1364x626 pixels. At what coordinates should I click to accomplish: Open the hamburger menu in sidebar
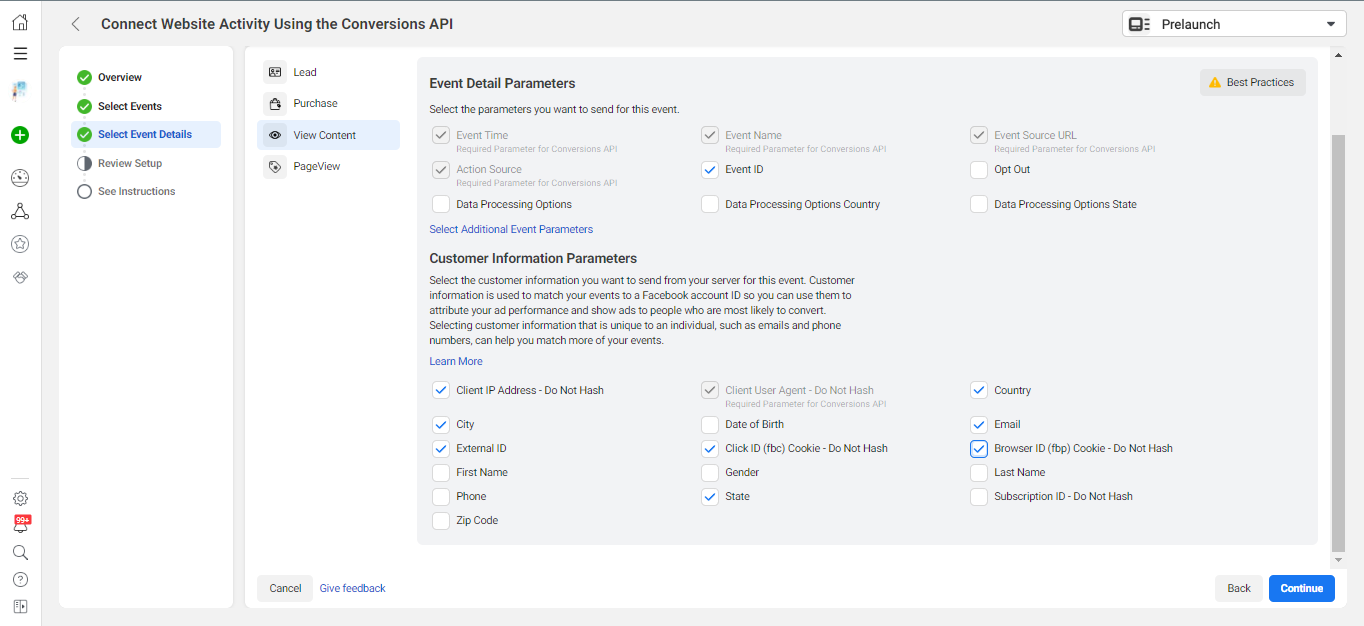pyautogui.click(x=20, y=54)
